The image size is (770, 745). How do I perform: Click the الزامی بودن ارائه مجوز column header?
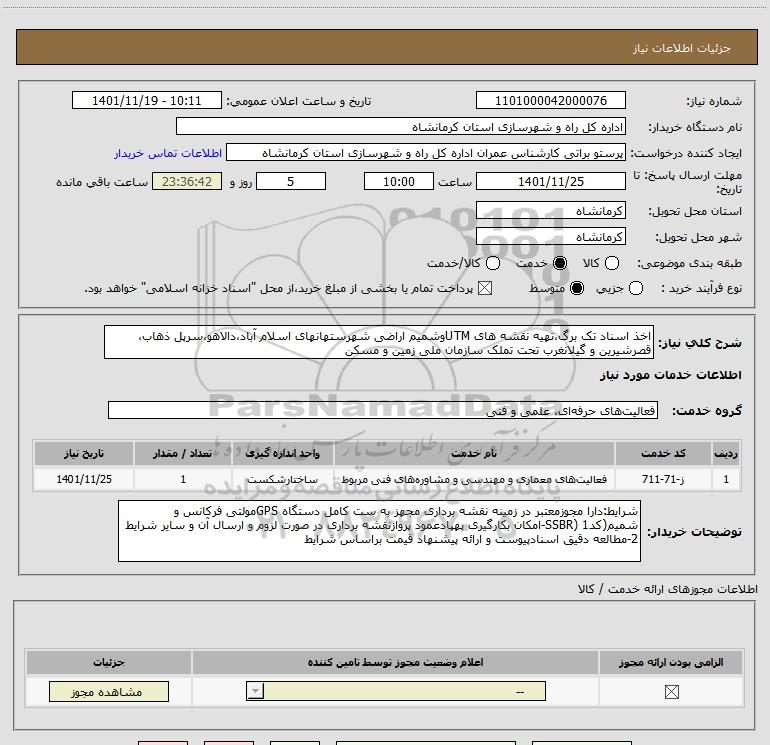(671, 662)
